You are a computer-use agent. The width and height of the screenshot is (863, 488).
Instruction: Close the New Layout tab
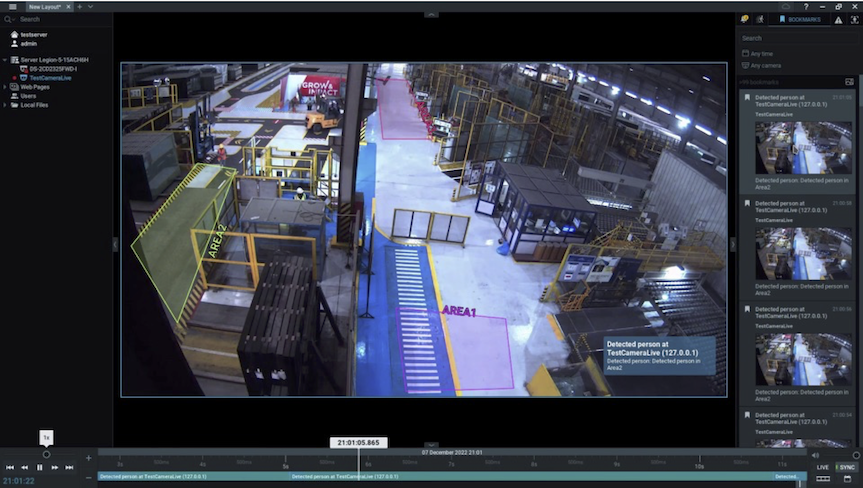coord(68,7)
